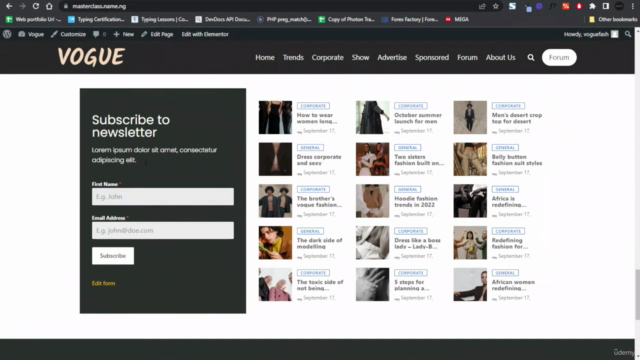Image resolution: width=640 pixels, height=360 pixels.
Task: Reload the page with refresh icon
Action: (x=36, y=6)
